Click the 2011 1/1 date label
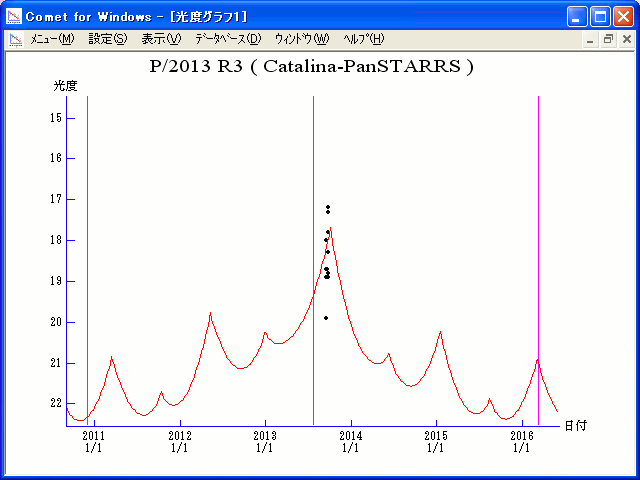Viewport: 640px width, 480px height. 94,442
